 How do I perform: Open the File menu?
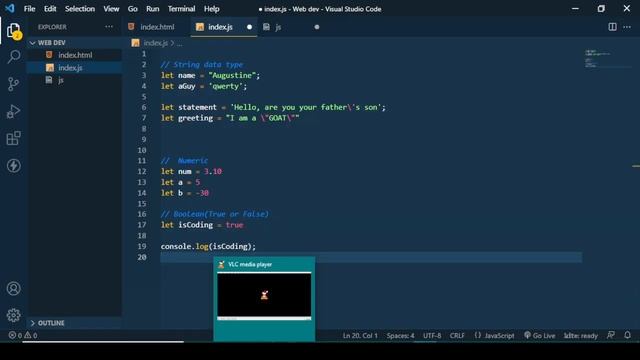pyautogui.click(x=29, y=9)
